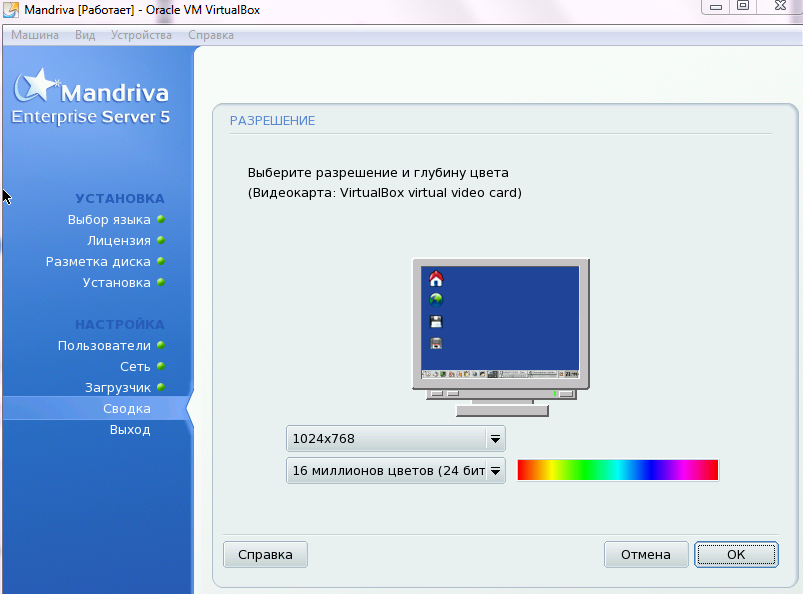Click the Видеокарта: VirtualBox virtual video card text

pos(385,193)
